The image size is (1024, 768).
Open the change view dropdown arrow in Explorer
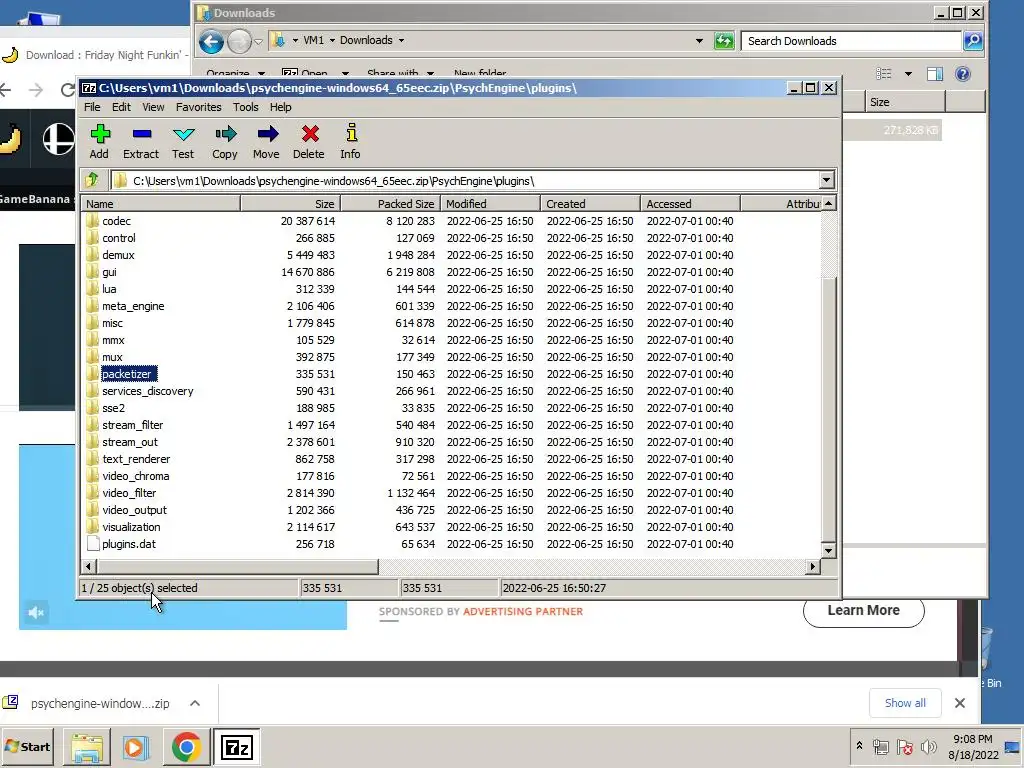click(908, 74)
